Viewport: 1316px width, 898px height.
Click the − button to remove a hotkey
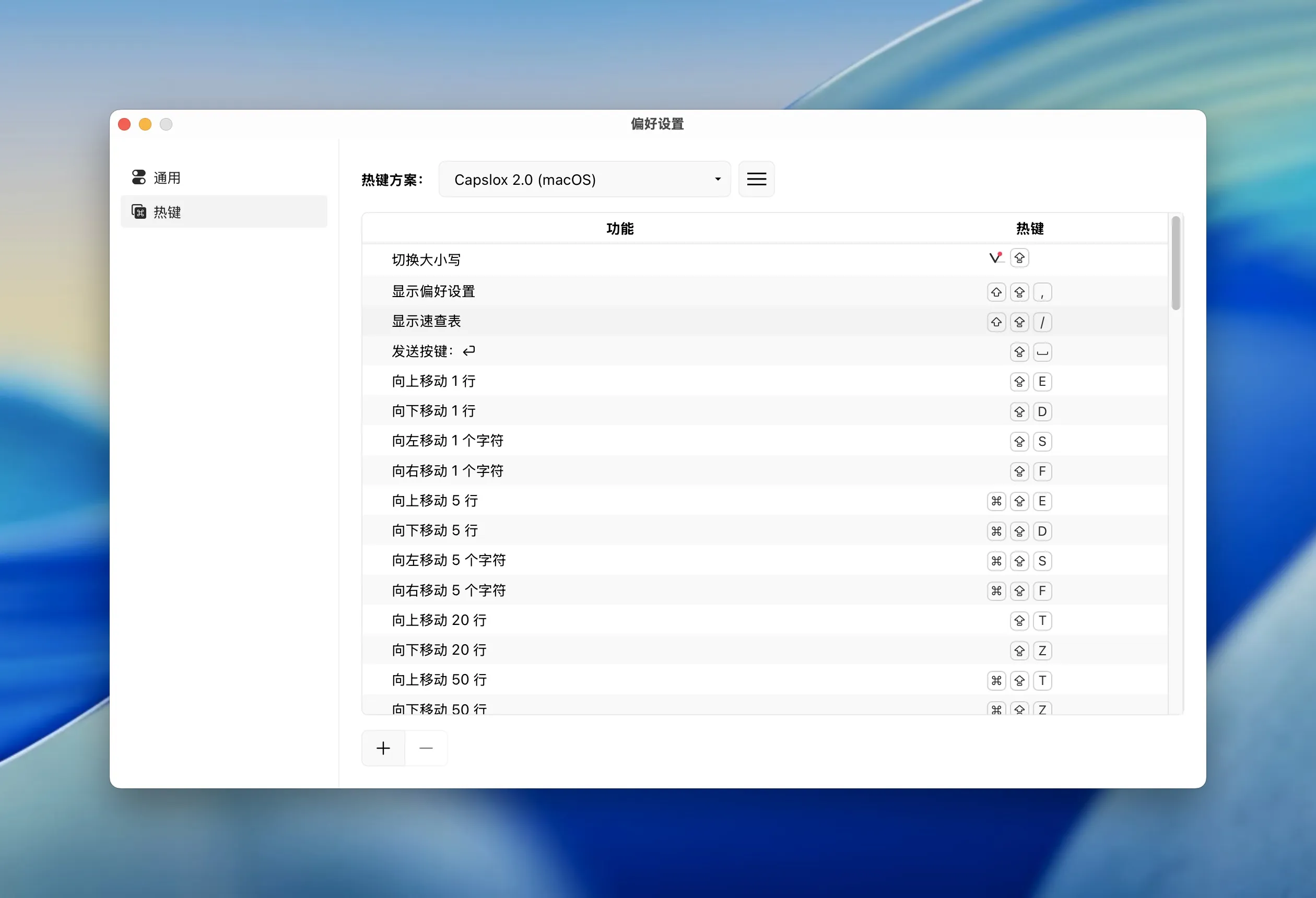pyautogui.click(x=426, y=748)
